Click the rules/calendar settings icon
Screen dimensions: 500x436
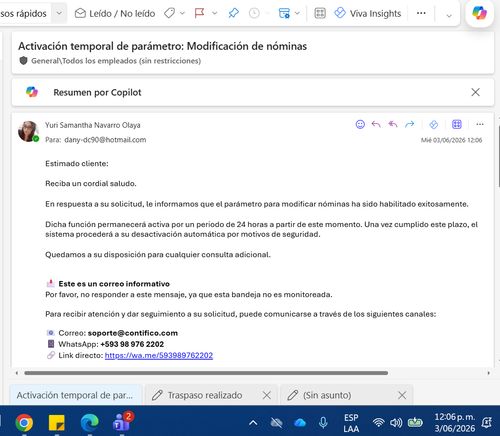pos(284,13)
